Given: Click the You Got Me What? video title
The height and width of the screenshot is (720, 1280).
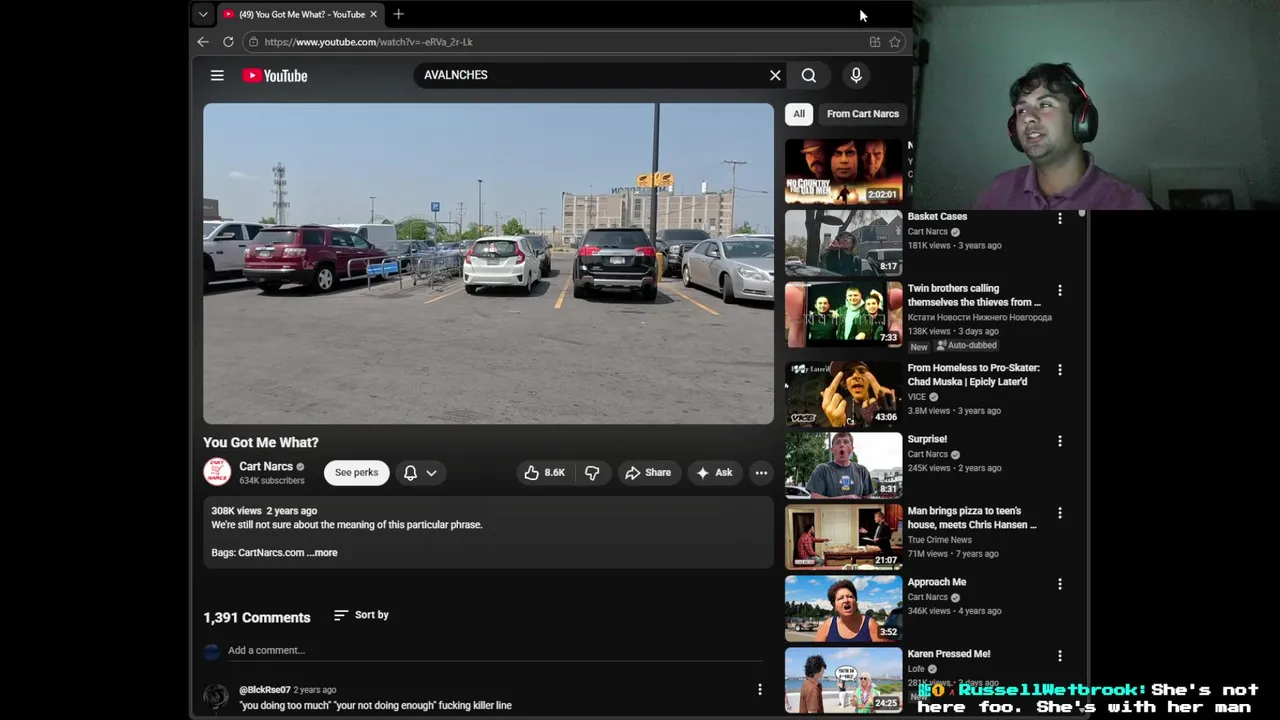Looking at the screenshot, I should tap(261, 442).
